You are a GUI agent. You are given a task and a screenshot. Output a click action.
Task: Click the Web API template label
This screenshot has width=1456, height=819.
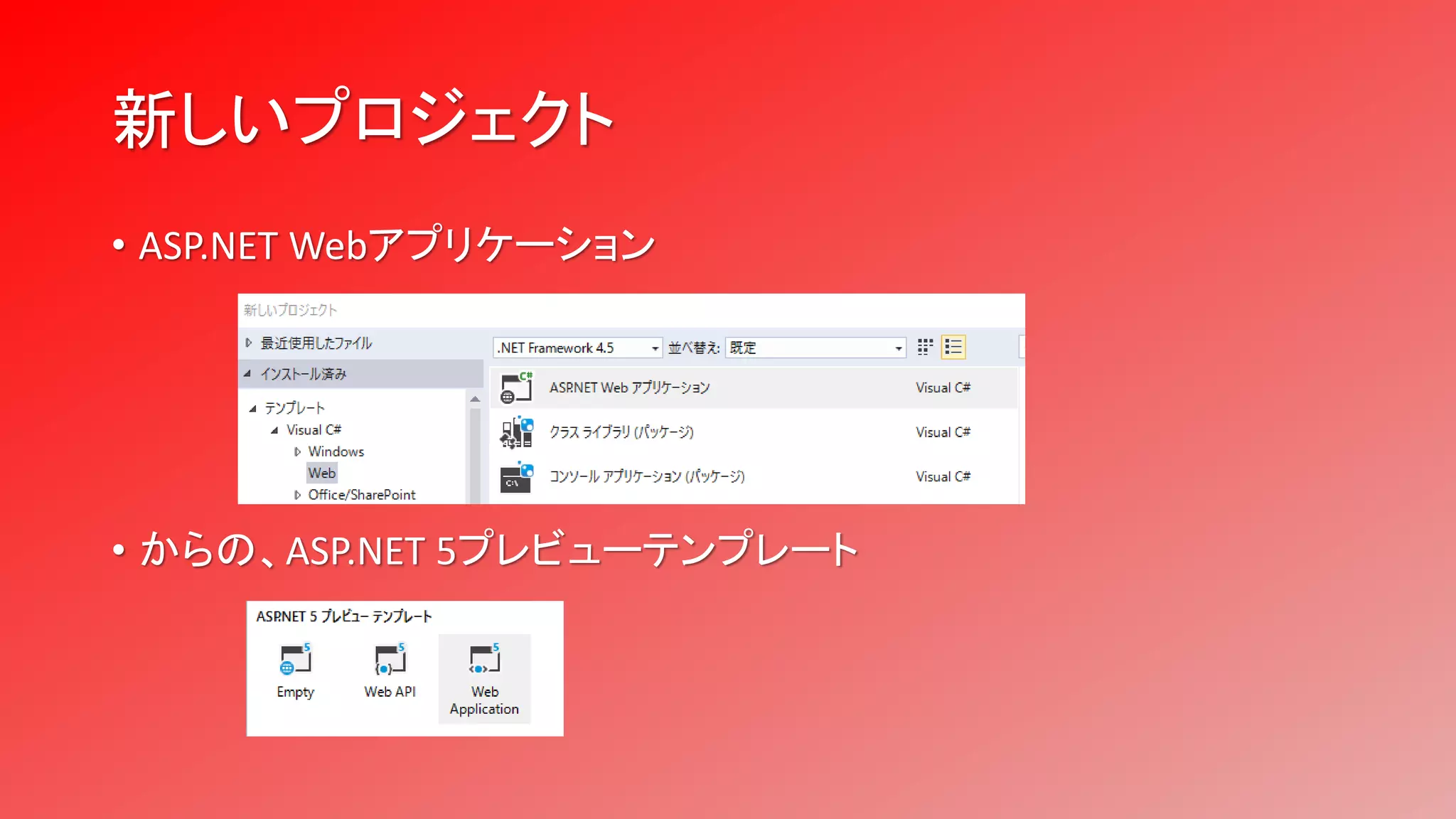coord(390,692)
